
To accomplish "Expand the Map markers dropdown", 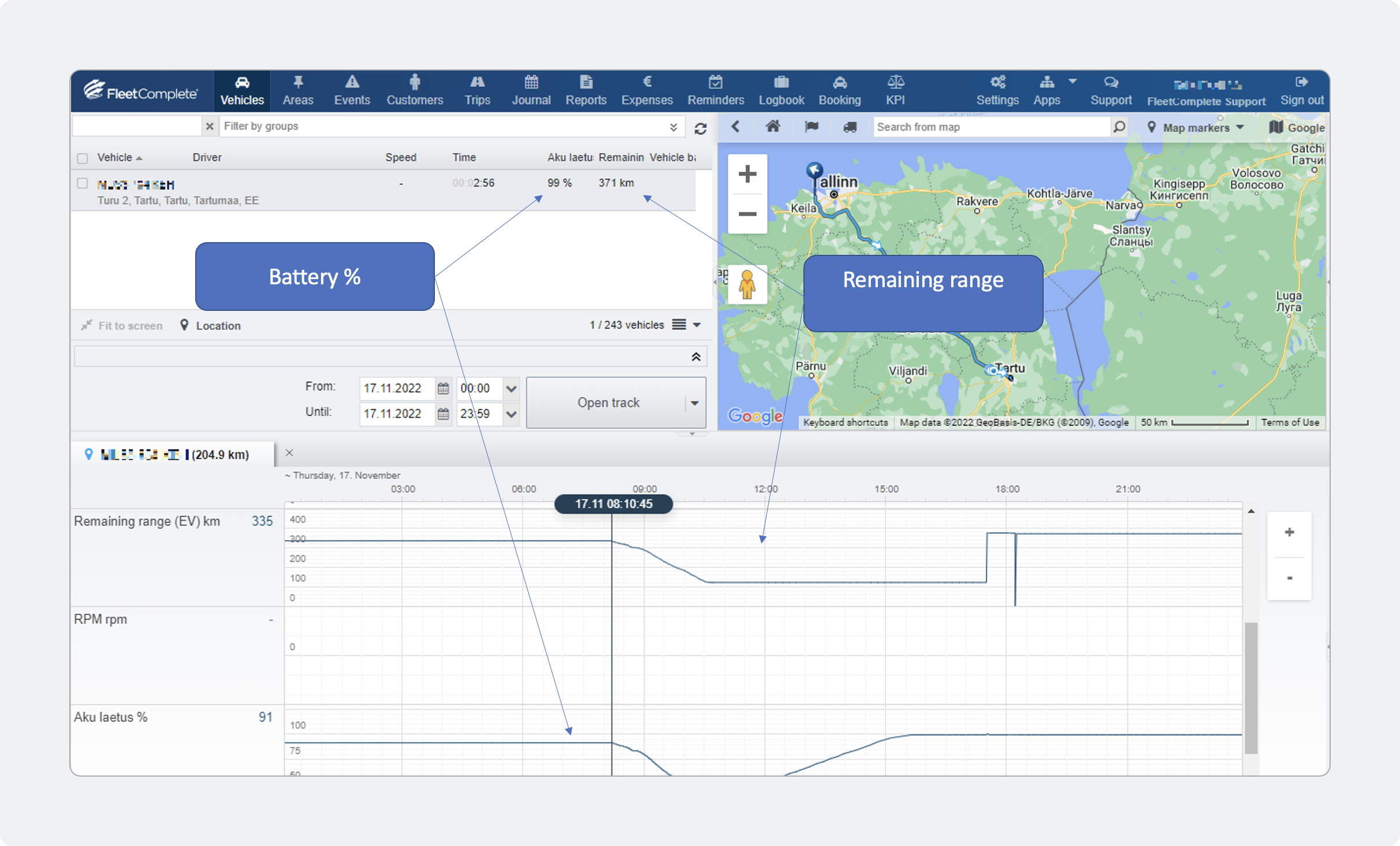I will click(x=1196, y=128).
